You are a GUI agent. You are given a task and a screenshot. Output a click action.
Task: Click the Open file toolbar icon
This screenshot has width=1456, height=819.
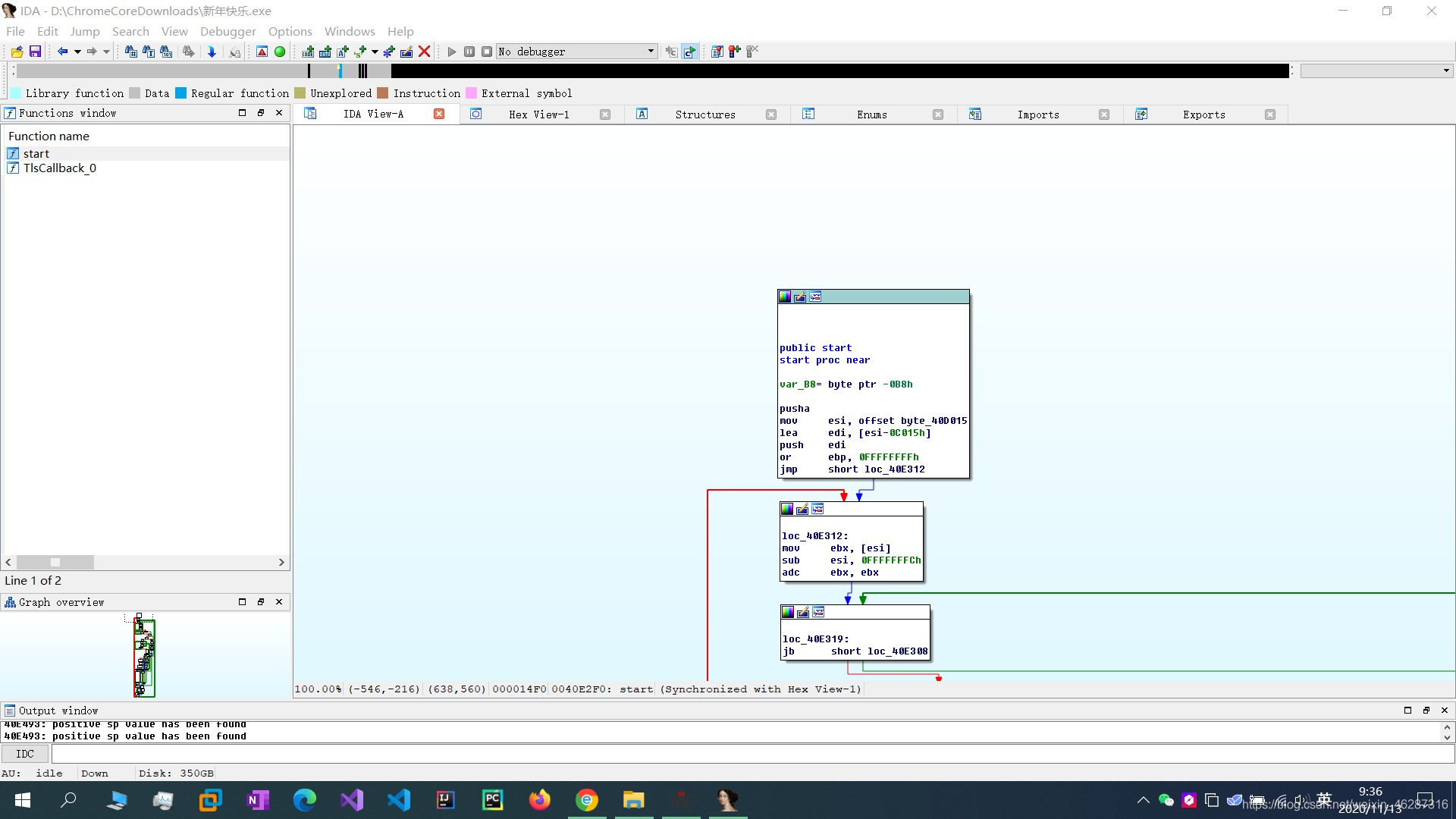coord(17,52)
